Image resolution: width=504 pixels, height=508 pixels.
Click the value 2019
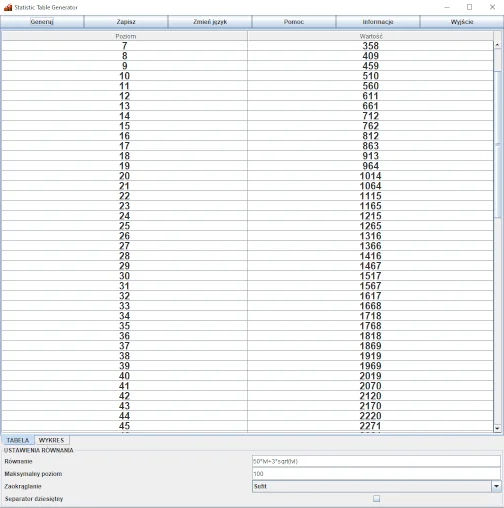coord(371,376)
